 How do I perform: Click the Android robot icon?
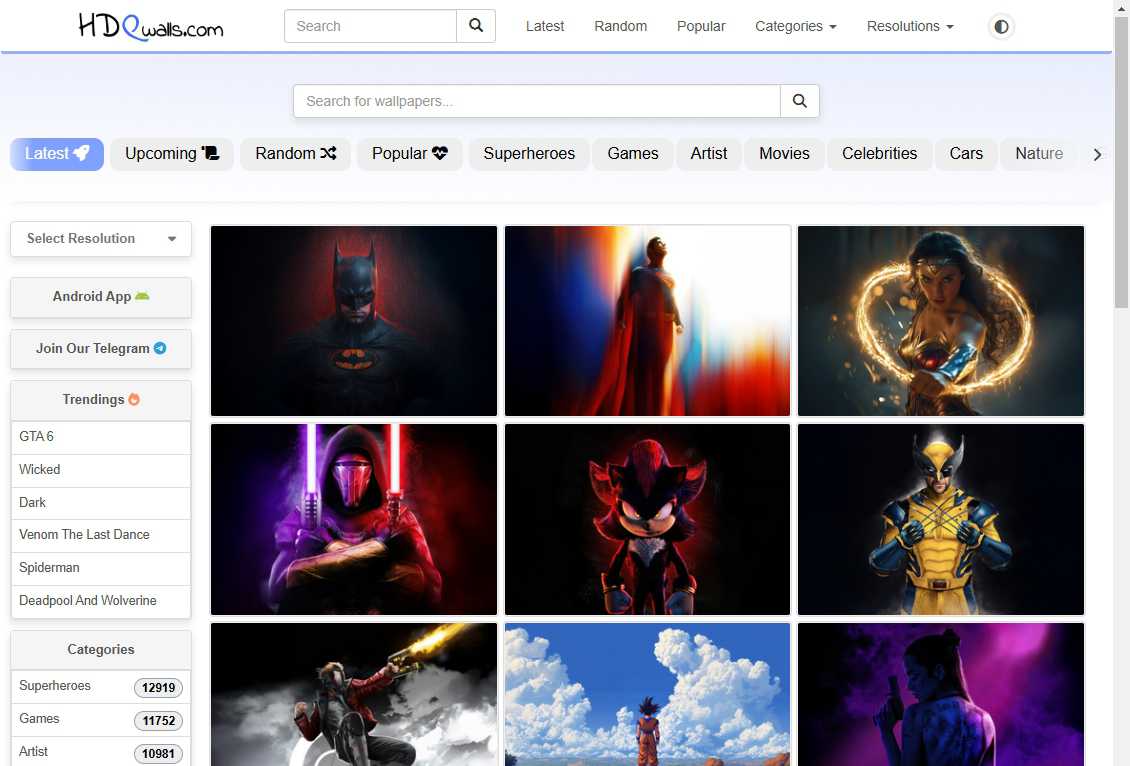(142, 296)
